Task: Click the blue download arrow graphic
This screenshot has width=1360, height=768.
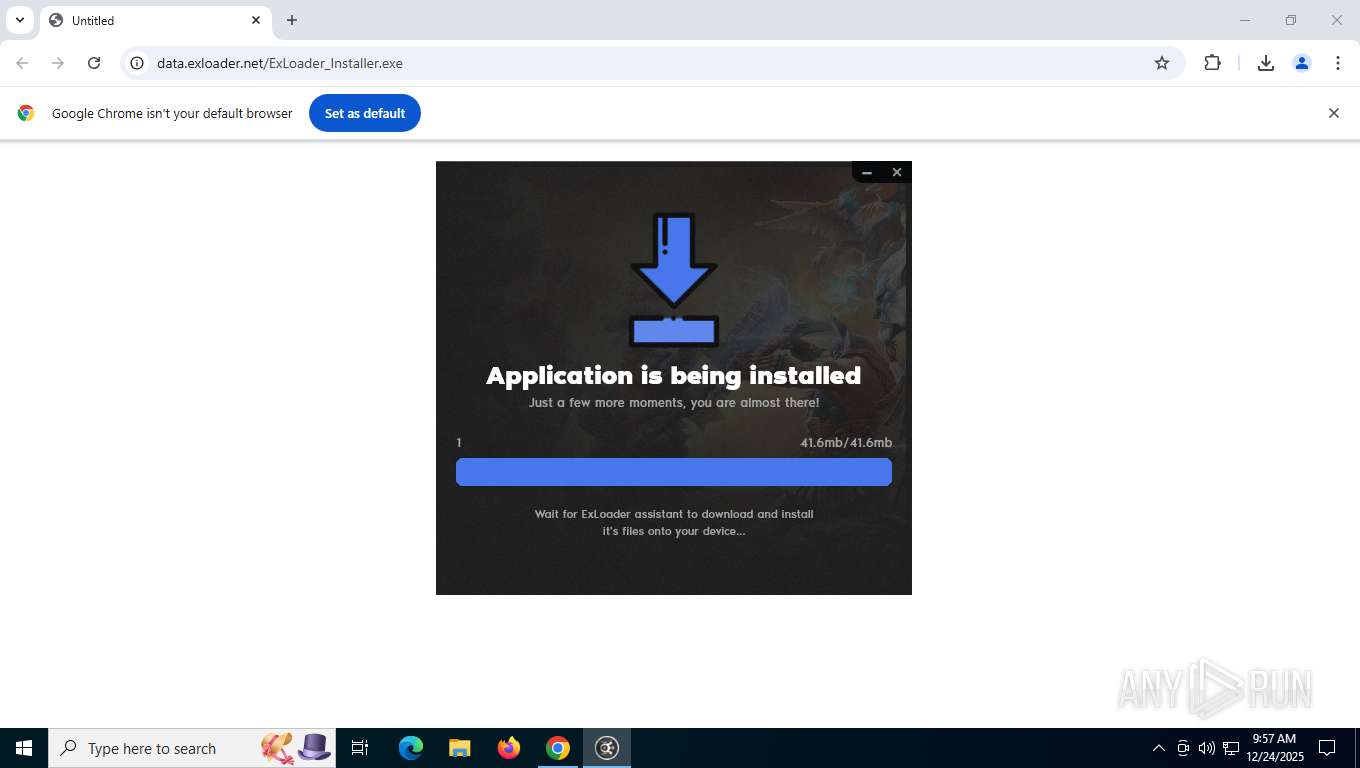Action: click(x=674, y=279)
